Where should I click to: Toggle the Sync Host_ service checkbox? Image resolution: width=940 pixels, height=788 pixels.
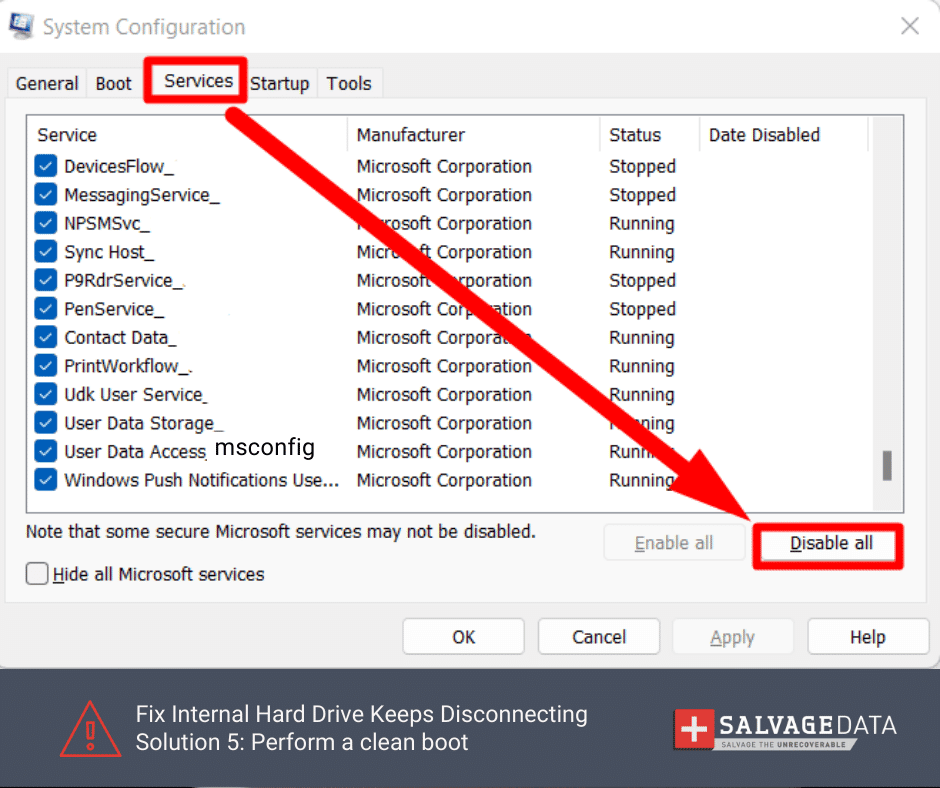point(46,252)
